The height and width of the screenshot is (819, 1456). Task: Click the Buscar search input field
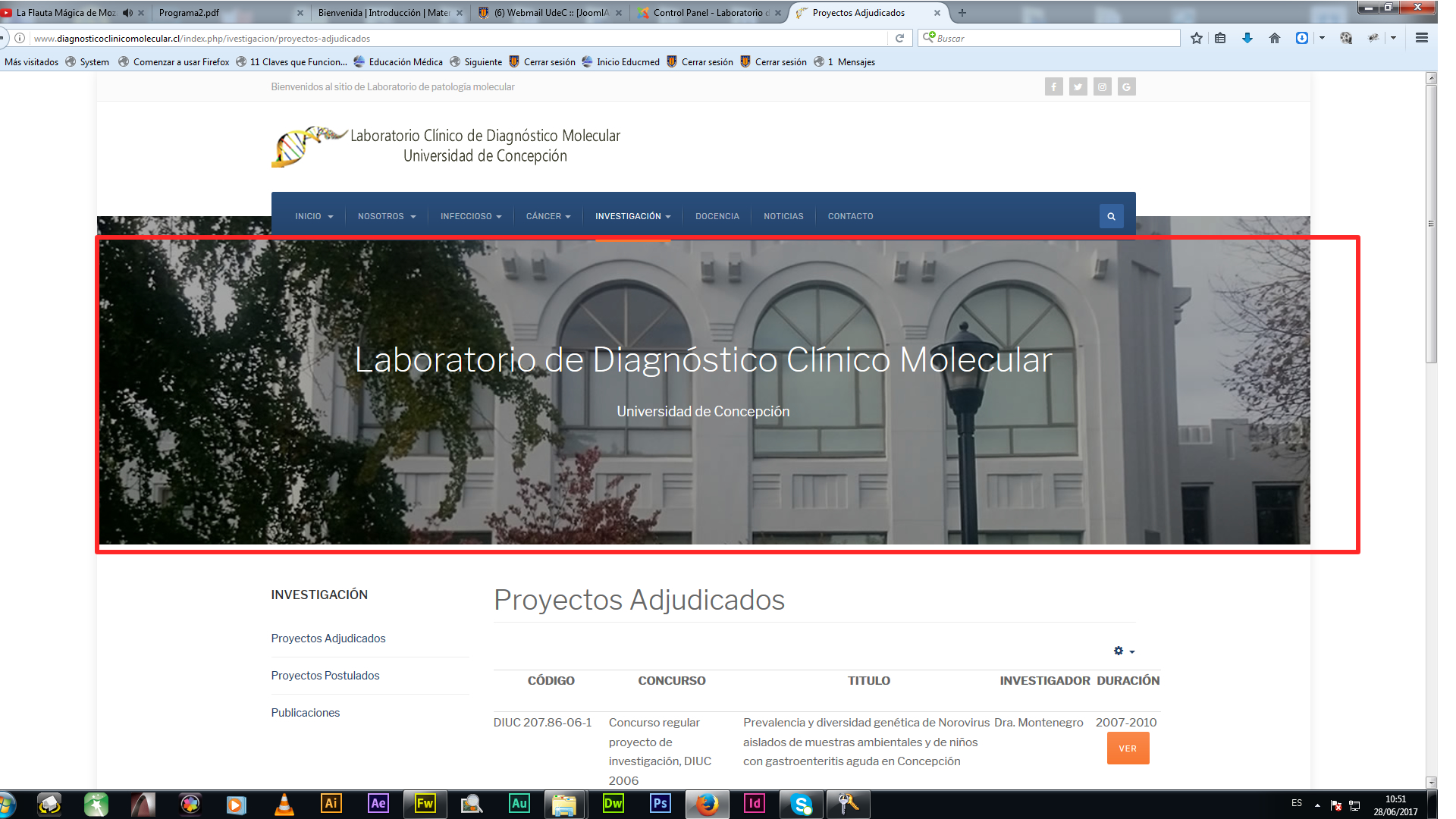(1054, 38)
